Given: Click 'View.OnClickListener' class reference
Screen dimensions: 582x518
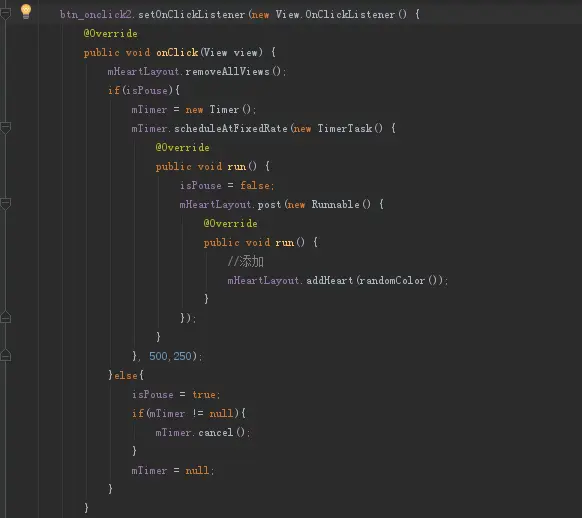Looking at the screenshot, I should (x=335, y=14).
